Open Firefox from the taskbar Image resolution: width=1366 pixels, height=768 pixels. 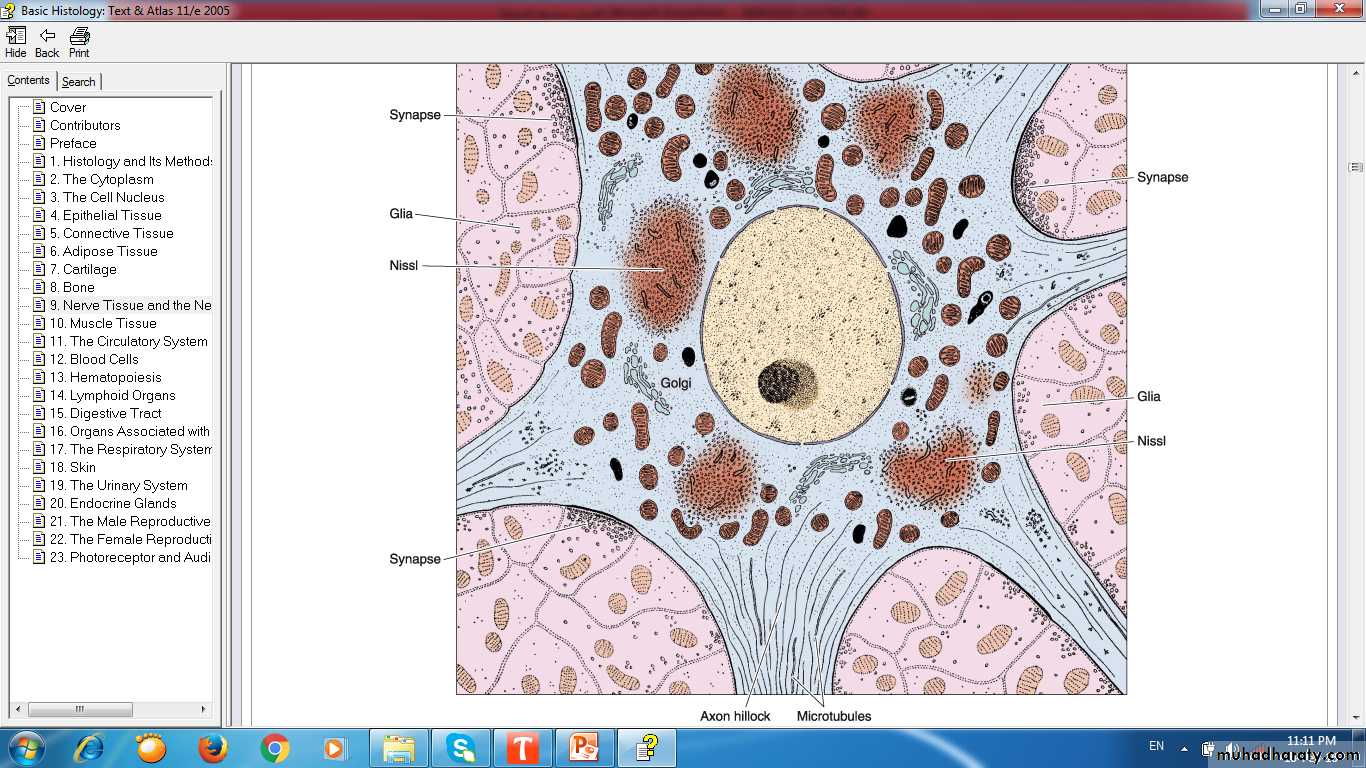212,747
